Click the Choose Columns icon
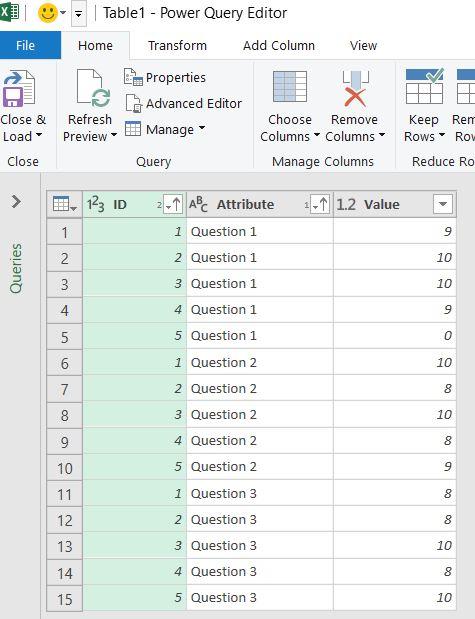Viewport: 475px width, 619px height. pos(290,86)
